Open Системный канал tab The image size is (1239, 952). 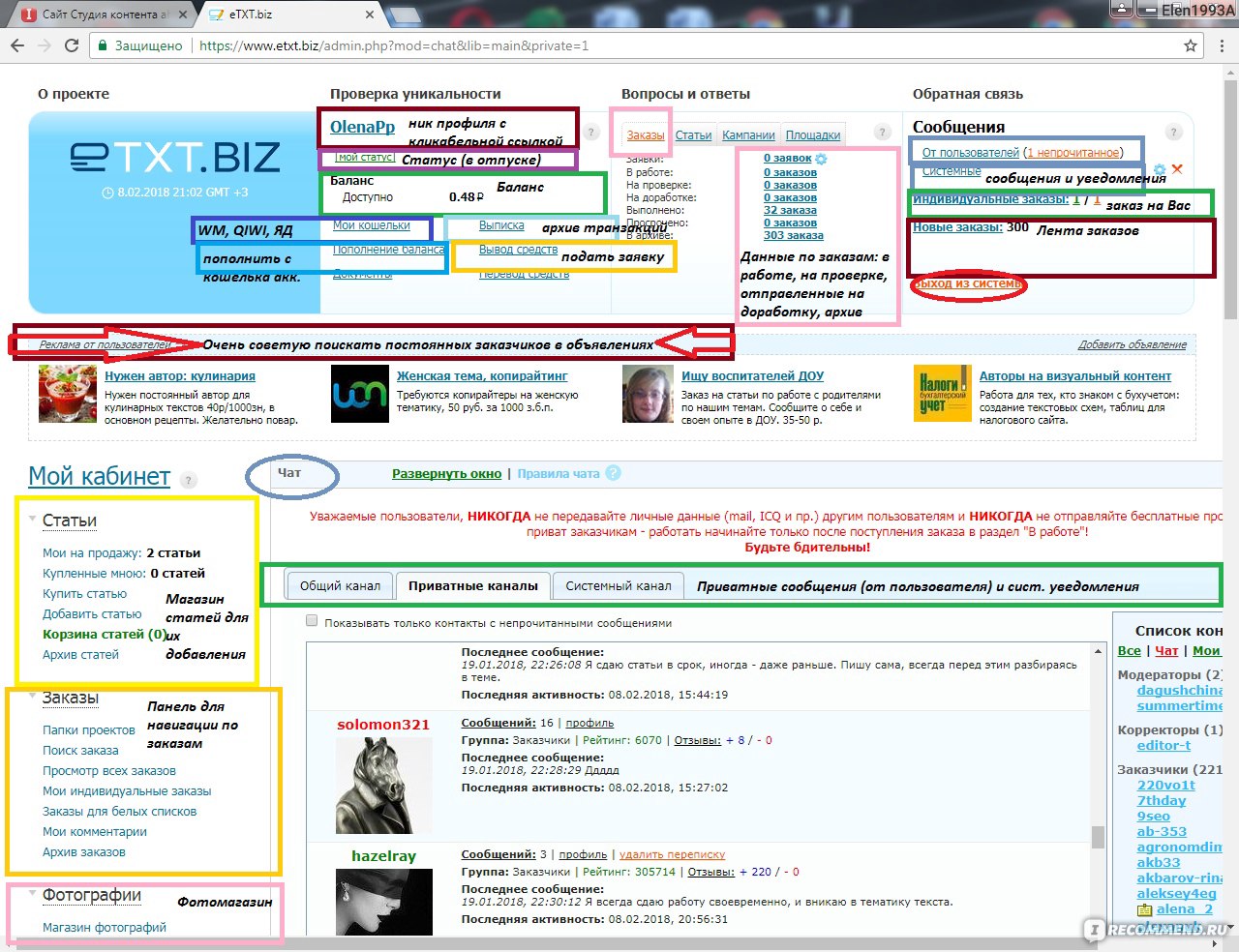[x=619, y=585]
